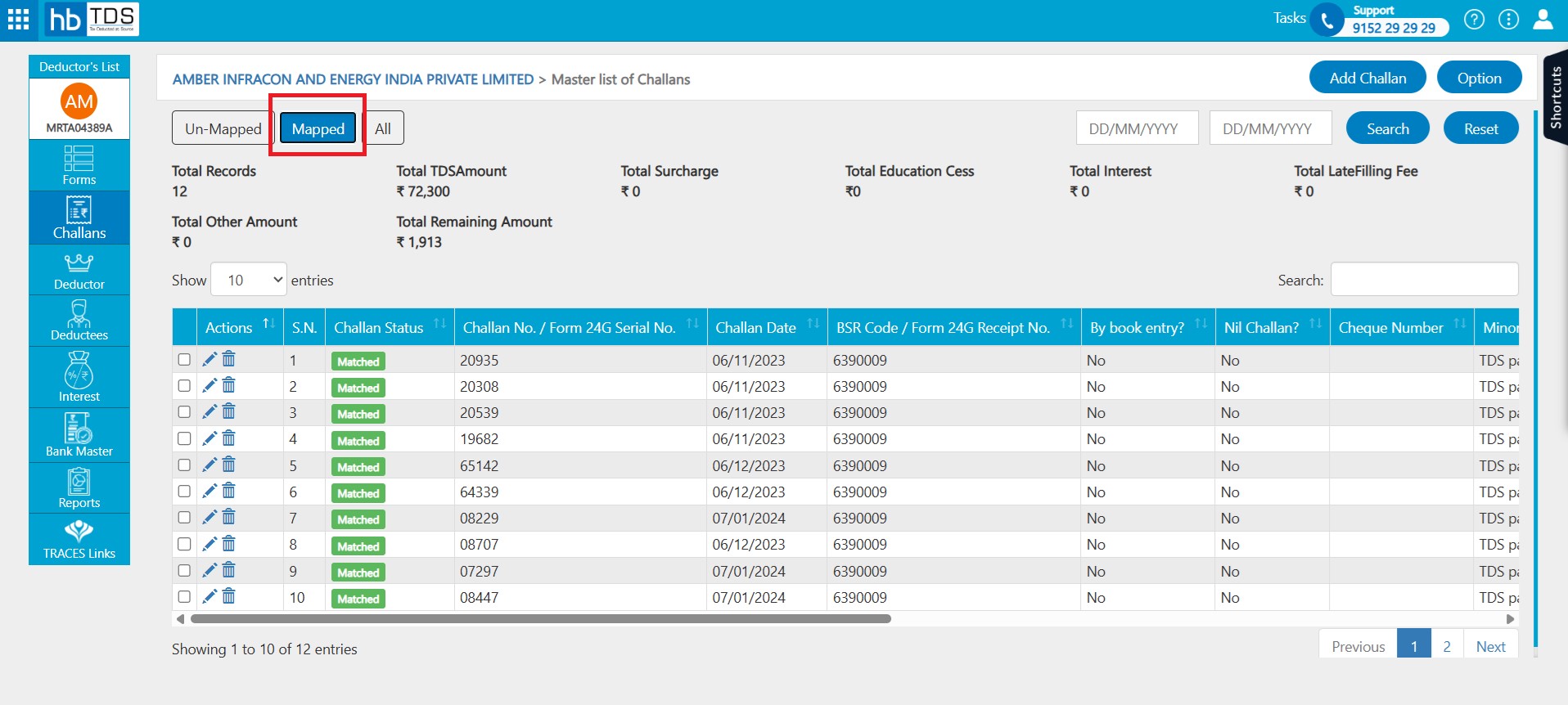The width and height of the screenshot is (1568, 705).
Task: Open Interest in the sidebar
Action: (79, 377)
